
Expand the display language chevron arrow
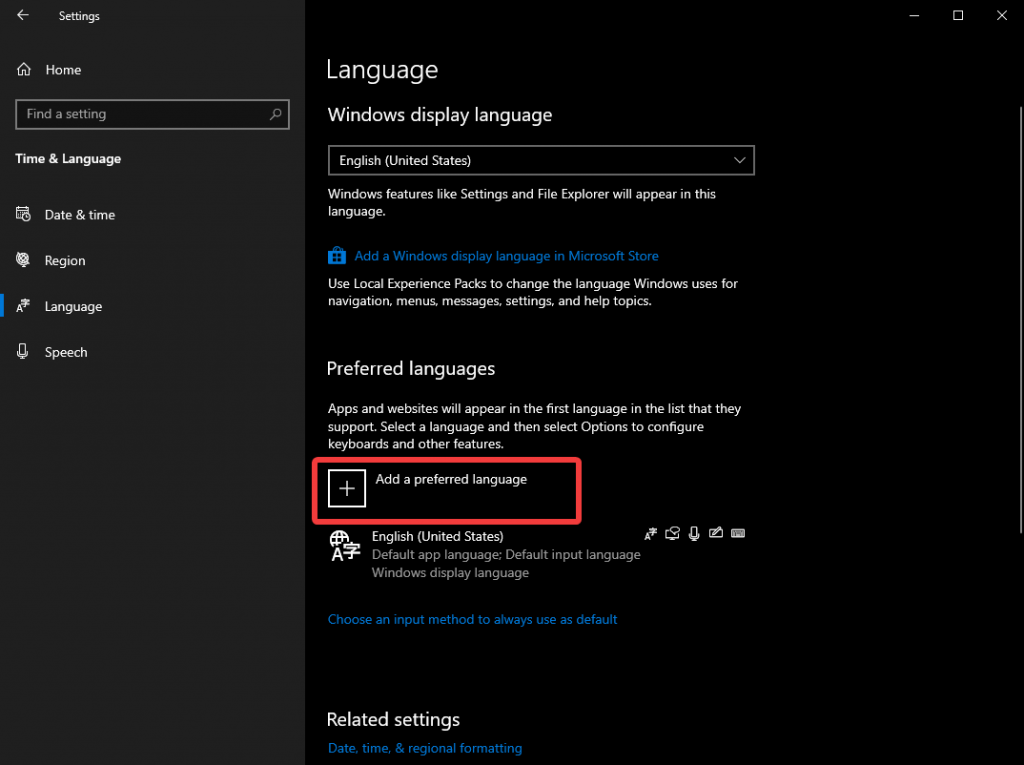739,160
